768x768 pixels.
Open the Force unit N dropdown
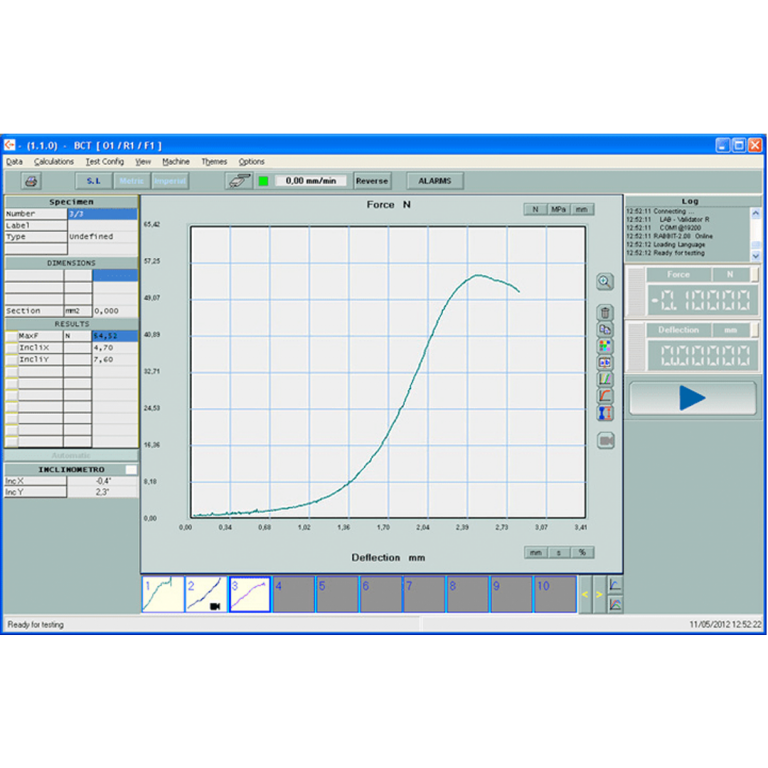click(730, 274)
